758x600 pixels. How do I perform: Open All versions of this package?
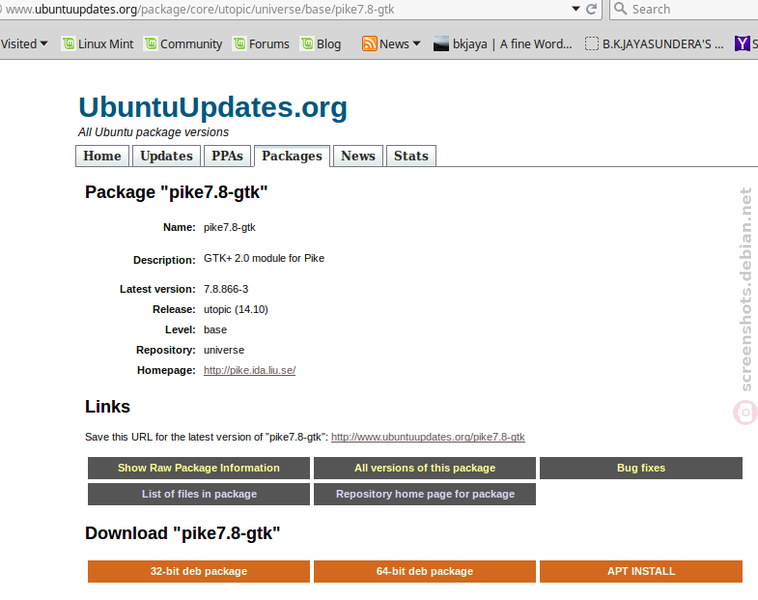[425, 468]
